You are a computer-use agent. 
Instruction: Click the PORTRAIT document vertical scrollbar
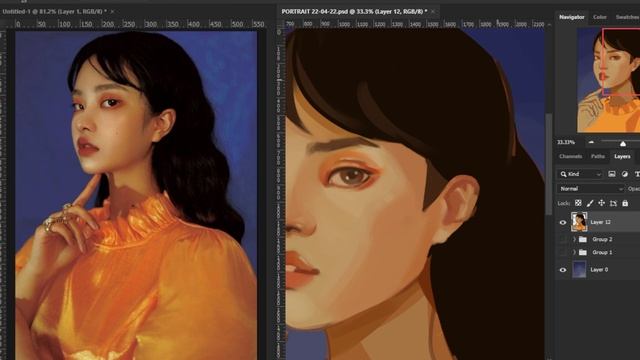click(x=549, y=163)
